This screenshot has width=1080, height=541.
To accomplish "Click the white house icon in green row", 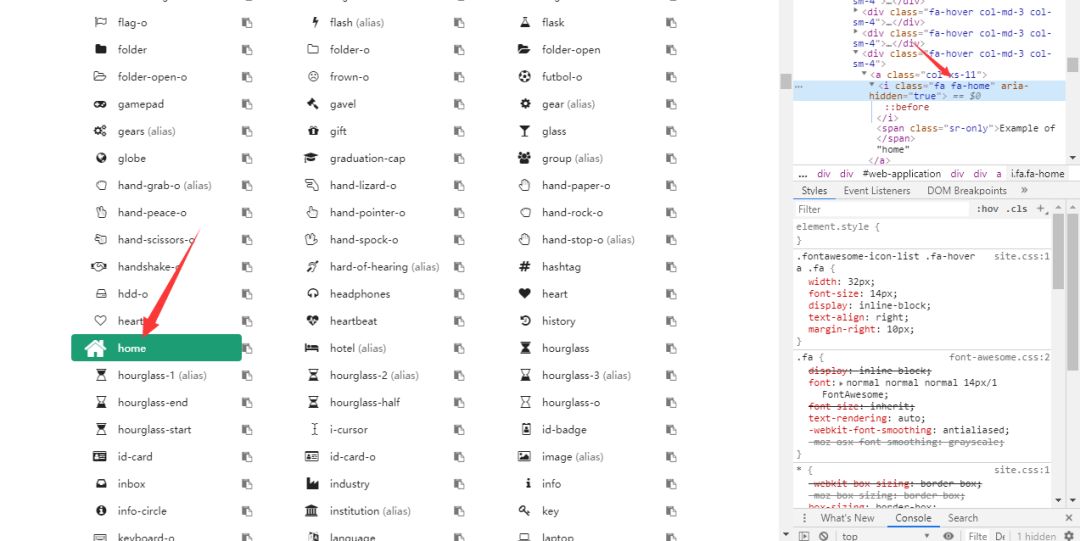I will (95, 348).
